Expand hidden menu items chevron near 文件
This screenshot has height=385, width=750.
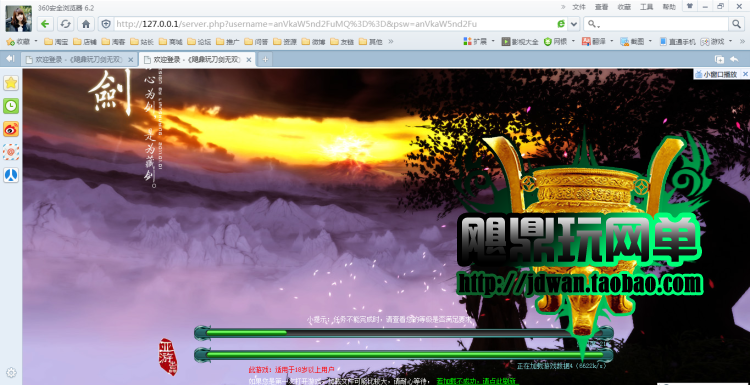tap(563, 7)
